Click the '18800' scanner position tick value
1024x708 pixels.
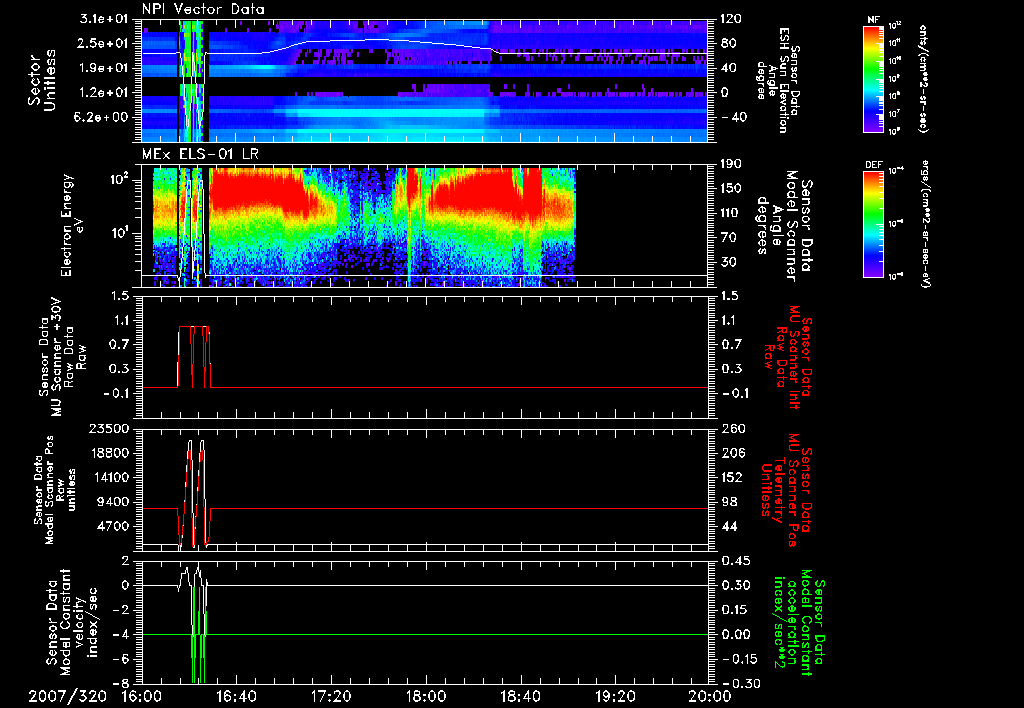pos(110,453)
